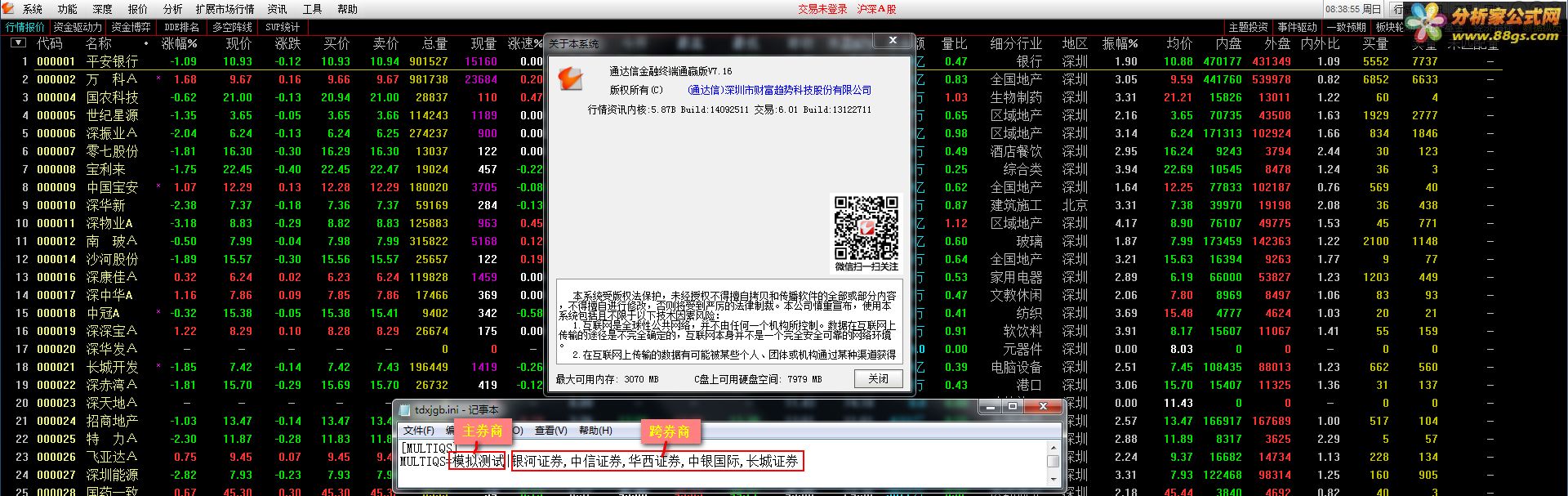1568x496 pixels.
Task: Open the 功能 menu
Action: 68,9
